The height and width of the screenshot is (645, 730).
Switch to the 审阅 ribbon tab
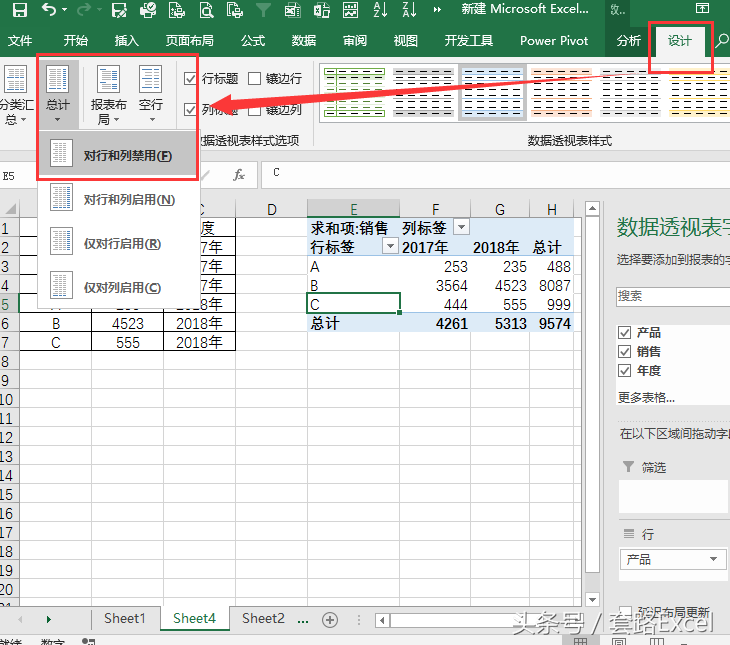355,41
